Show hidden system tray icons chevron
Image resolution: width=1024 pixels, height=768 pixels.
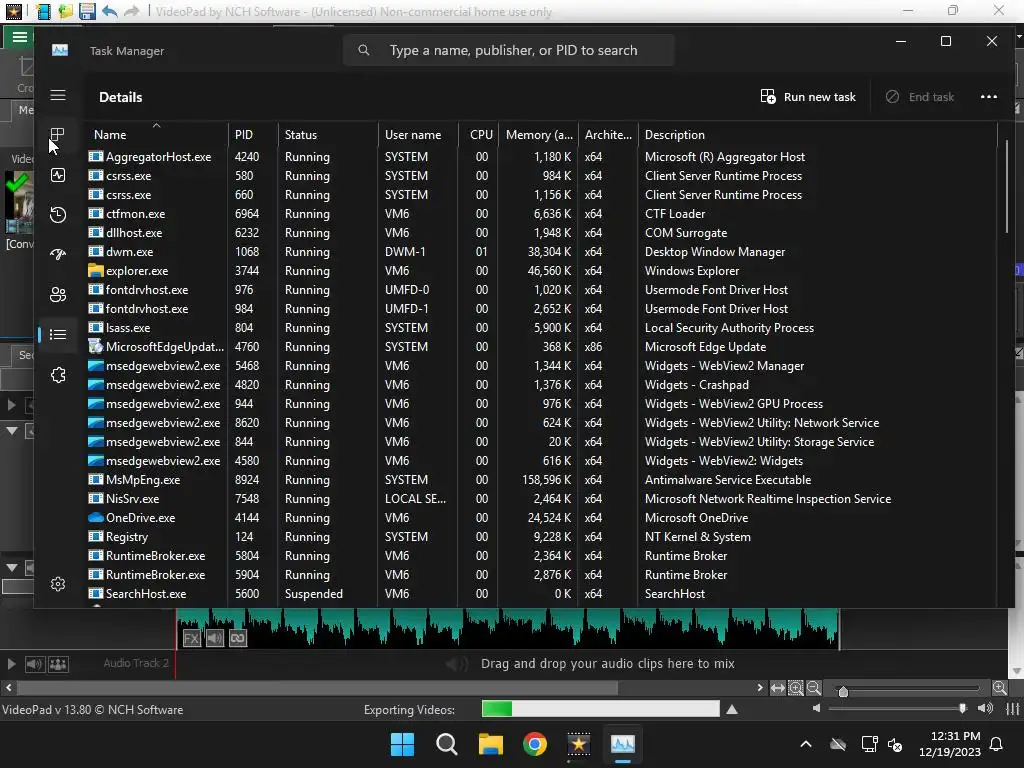pos(806,744)
